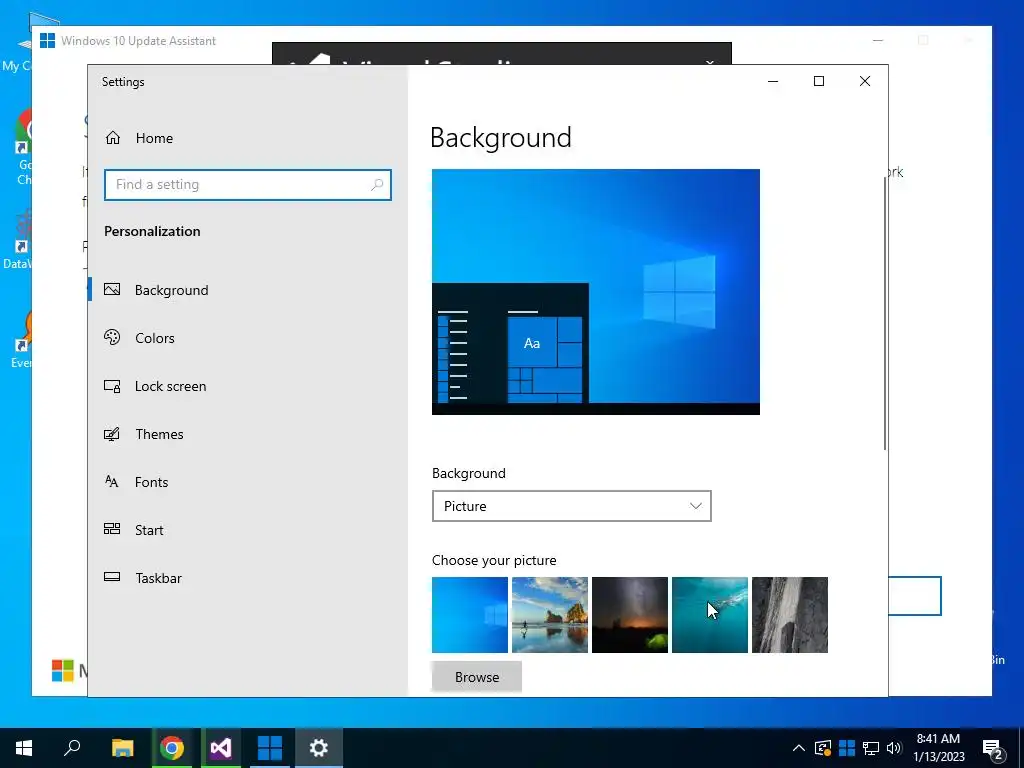
Task: Show hidden system tray icons
Action: (x=799, y=748)
